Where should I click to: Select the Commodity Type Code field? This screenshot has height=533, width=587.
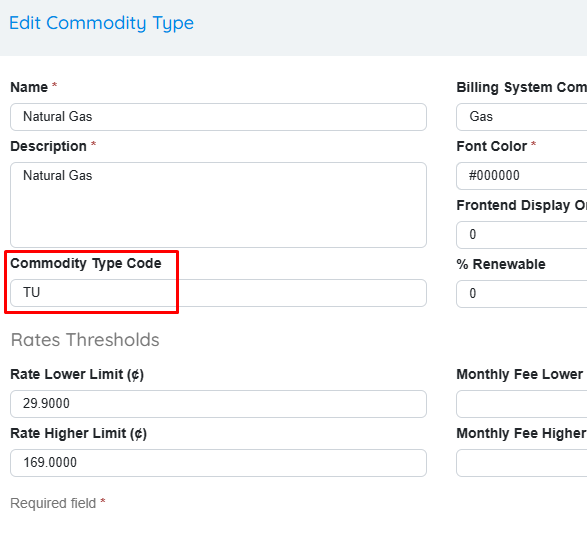coord(218,293)
